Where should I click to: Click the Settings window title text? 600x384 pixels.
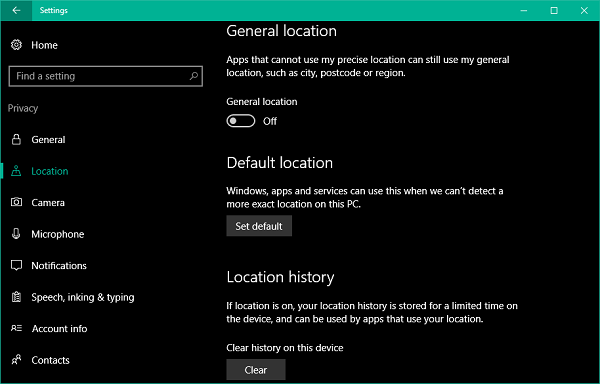click(x=54, y=10)
